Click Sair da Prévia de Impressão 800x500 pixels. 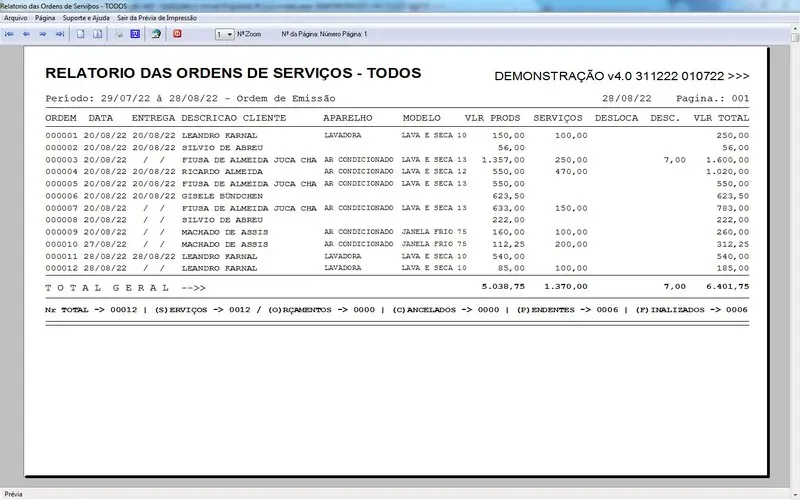click(156, 18)
